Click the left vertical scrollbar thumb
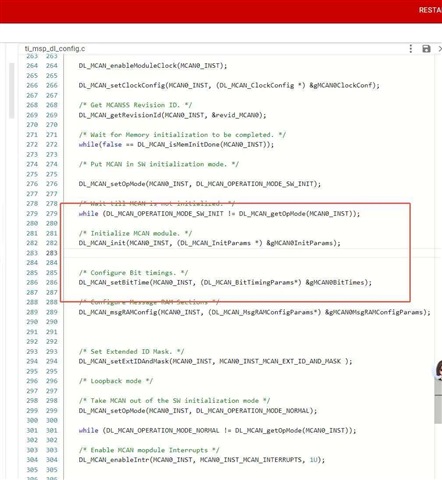 (x=12, y=90)
